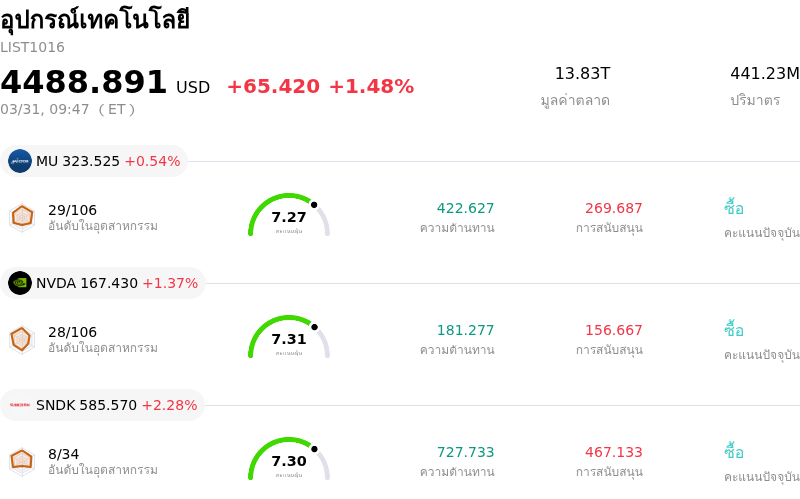Click the MU resistance value 422.627
Screen dimensions: 800x499
(x=465, y=209)
